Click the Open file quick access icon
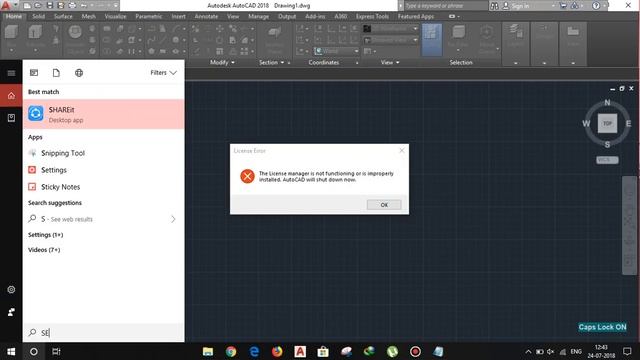640x360 pixels. pyautogui.click(x=38, y=6)
